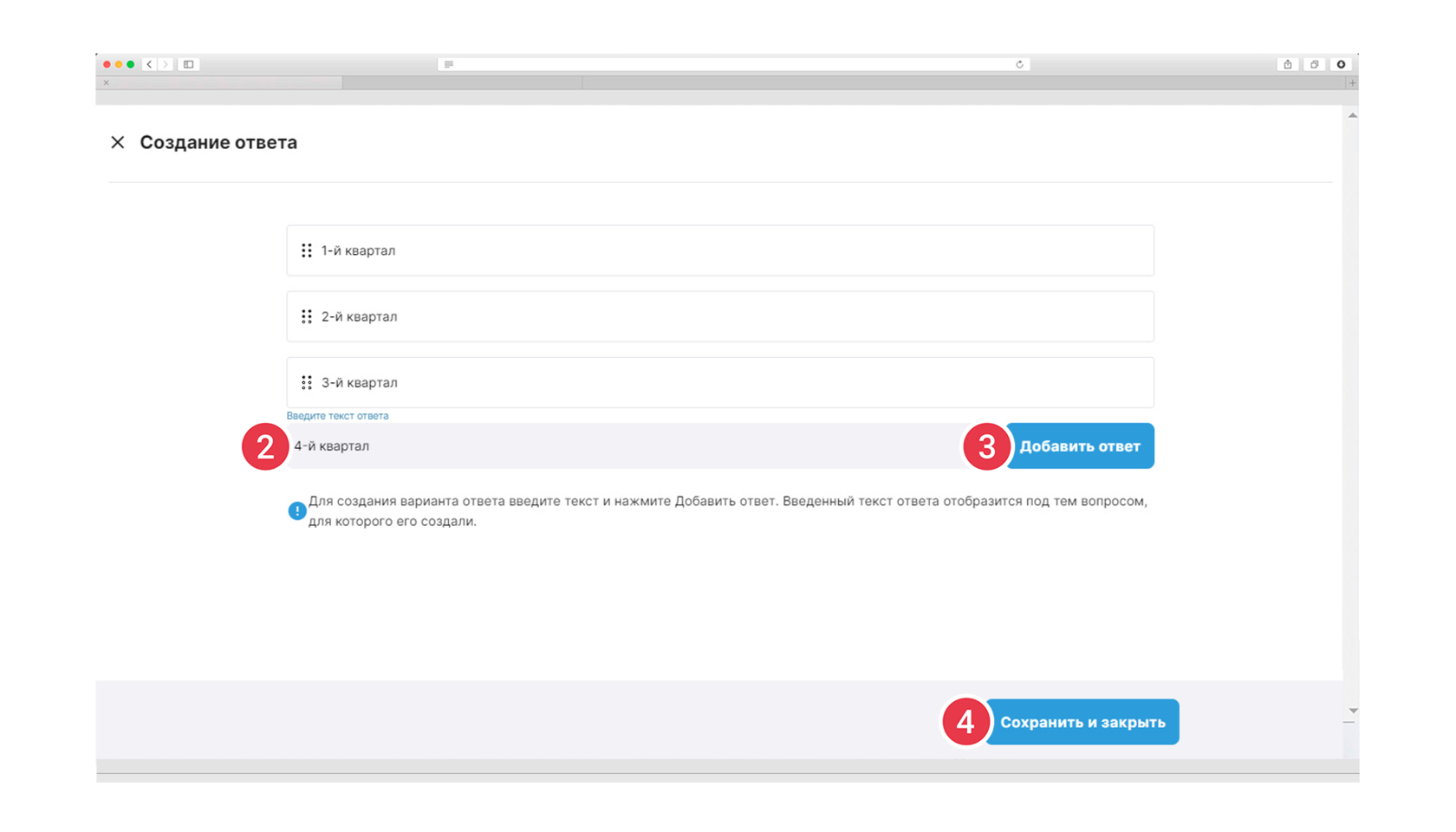The image size is (1456, 832).
Task: Go forward with the browser forward arrow
Action: [166, 64]
